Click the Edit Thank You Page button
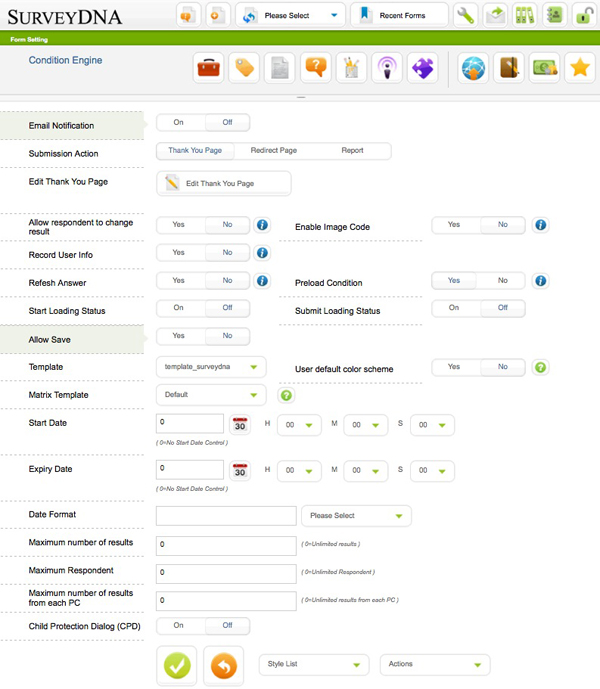The width and height of the screenshot is (600, 689). [224, 184]
